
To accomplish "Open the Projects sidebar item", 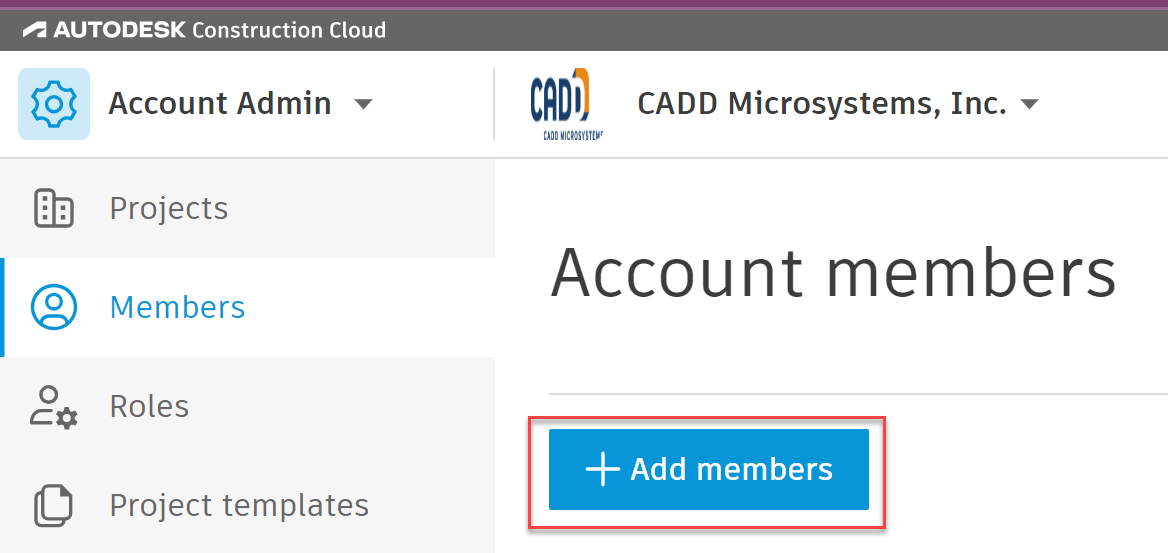I will pyautogui.click(x=169, y=208).
